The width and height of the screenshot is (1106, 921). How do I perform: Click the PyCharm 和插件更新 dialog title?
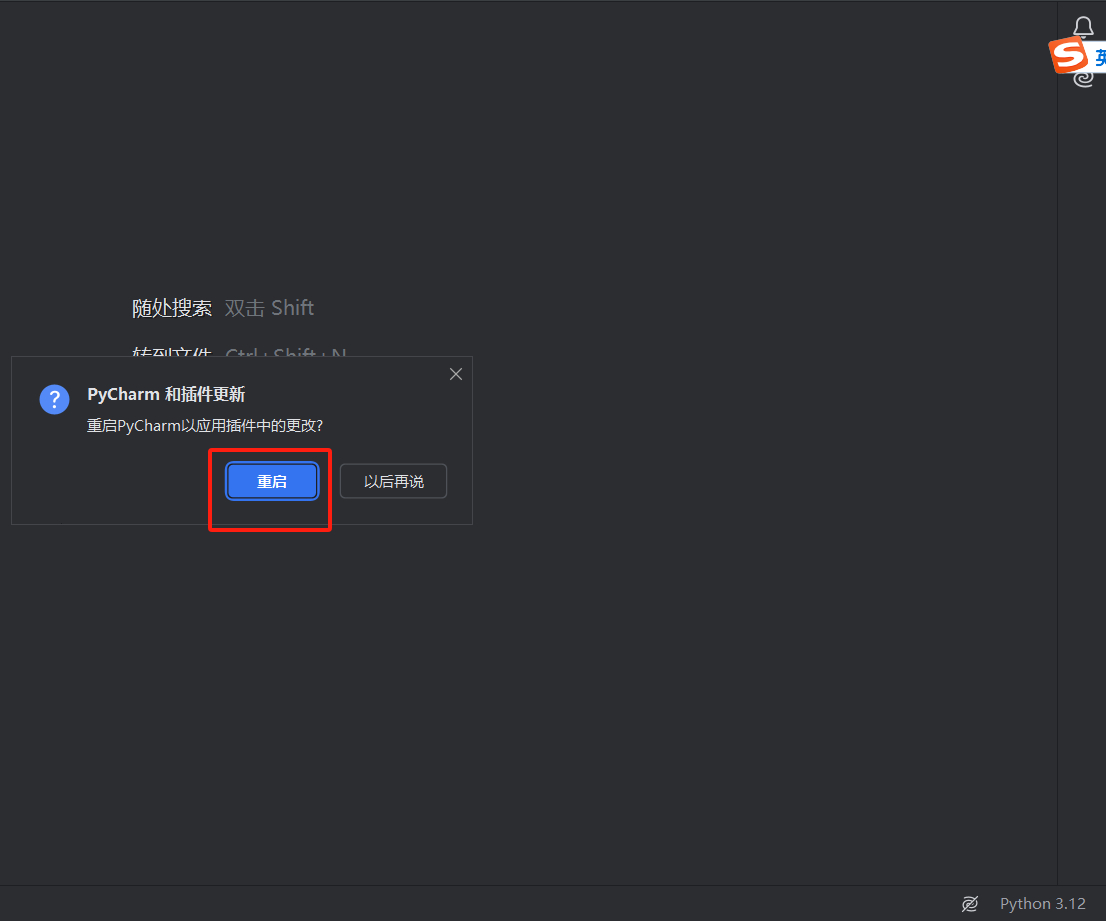166,394
